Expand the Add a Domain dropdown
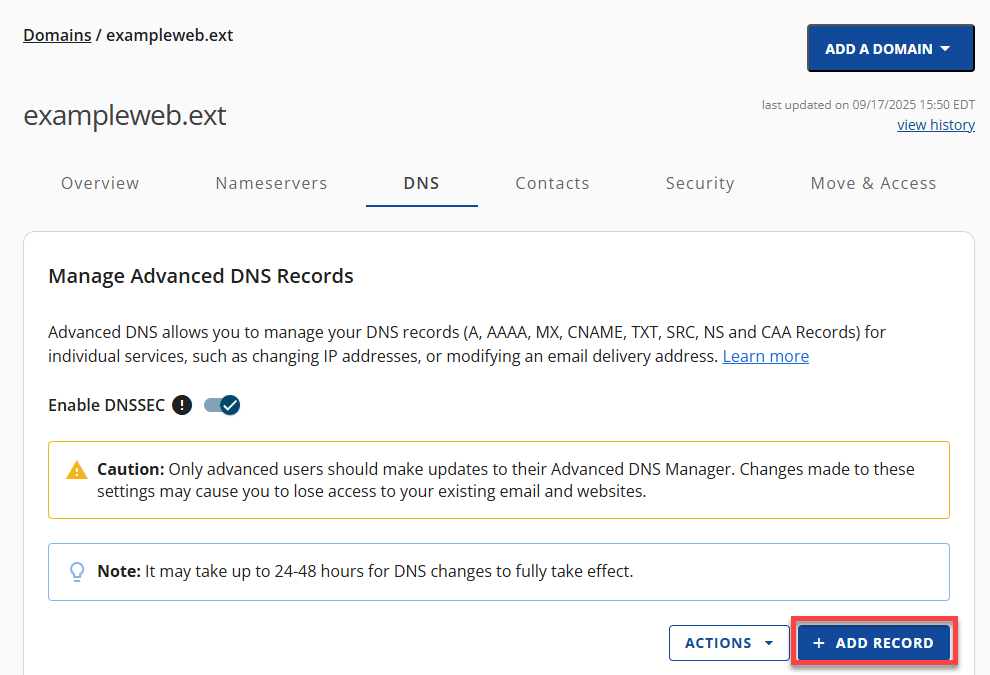990x675 pixels. tap(890, 47)
